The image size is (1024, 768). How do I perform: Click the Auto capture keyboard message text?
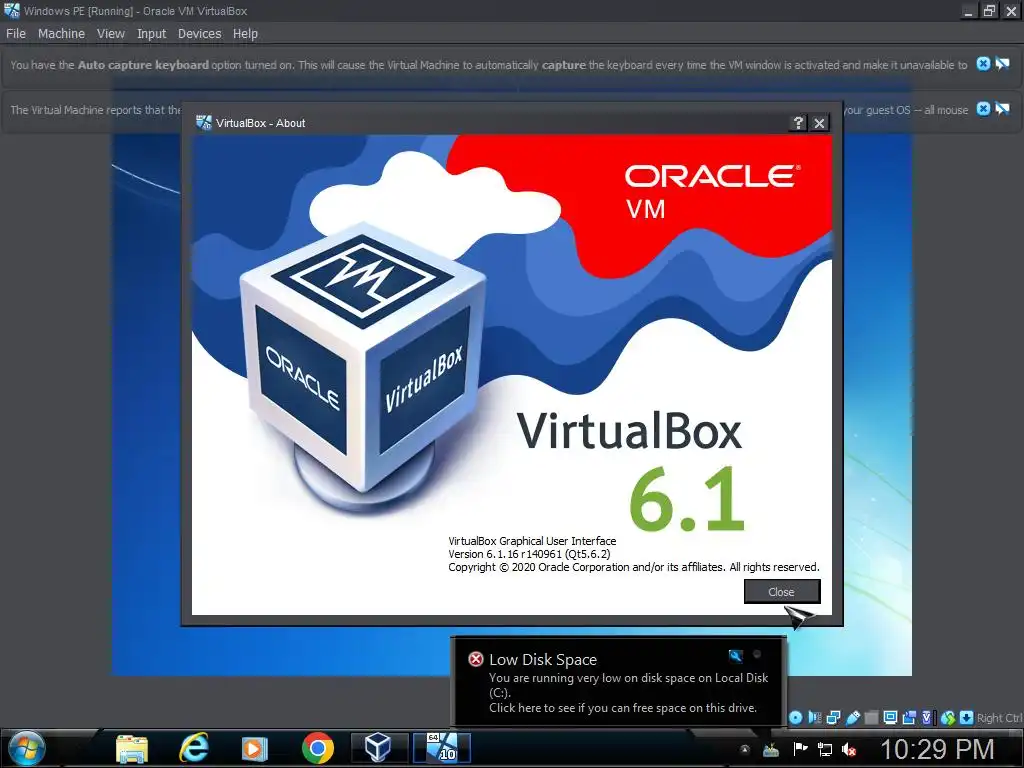pos(488,65)
